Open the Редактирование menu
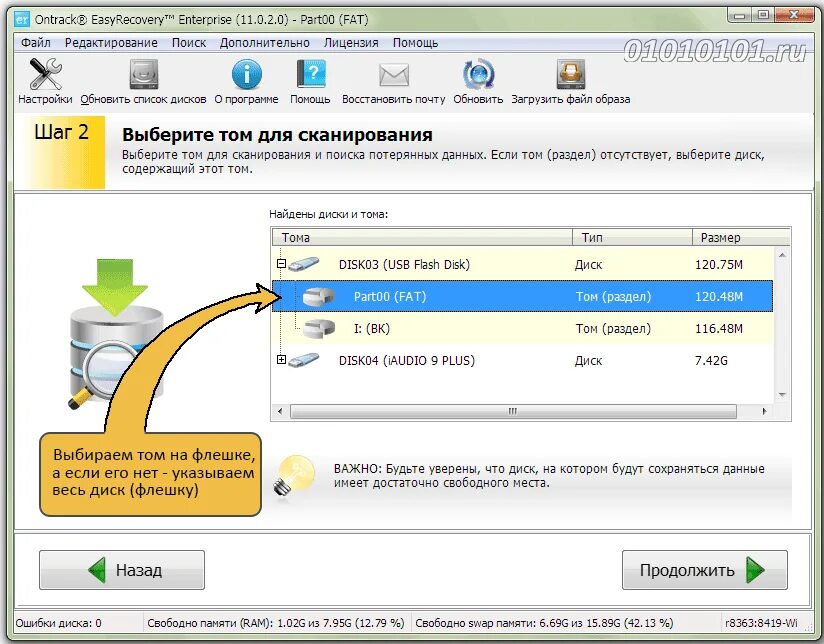This screenshot has height=644, width=824. coord(111,43)
